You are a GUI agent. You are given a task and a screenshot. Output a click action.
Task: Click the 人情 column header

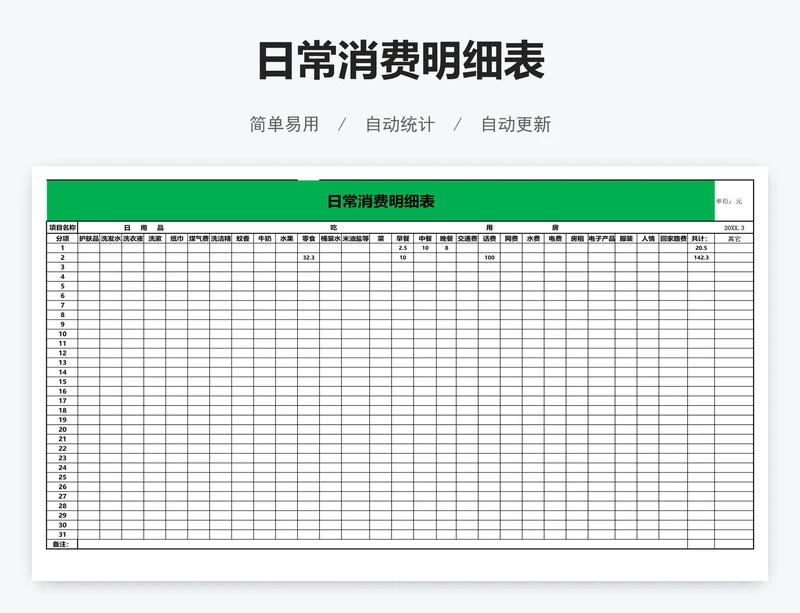(648, 238)
